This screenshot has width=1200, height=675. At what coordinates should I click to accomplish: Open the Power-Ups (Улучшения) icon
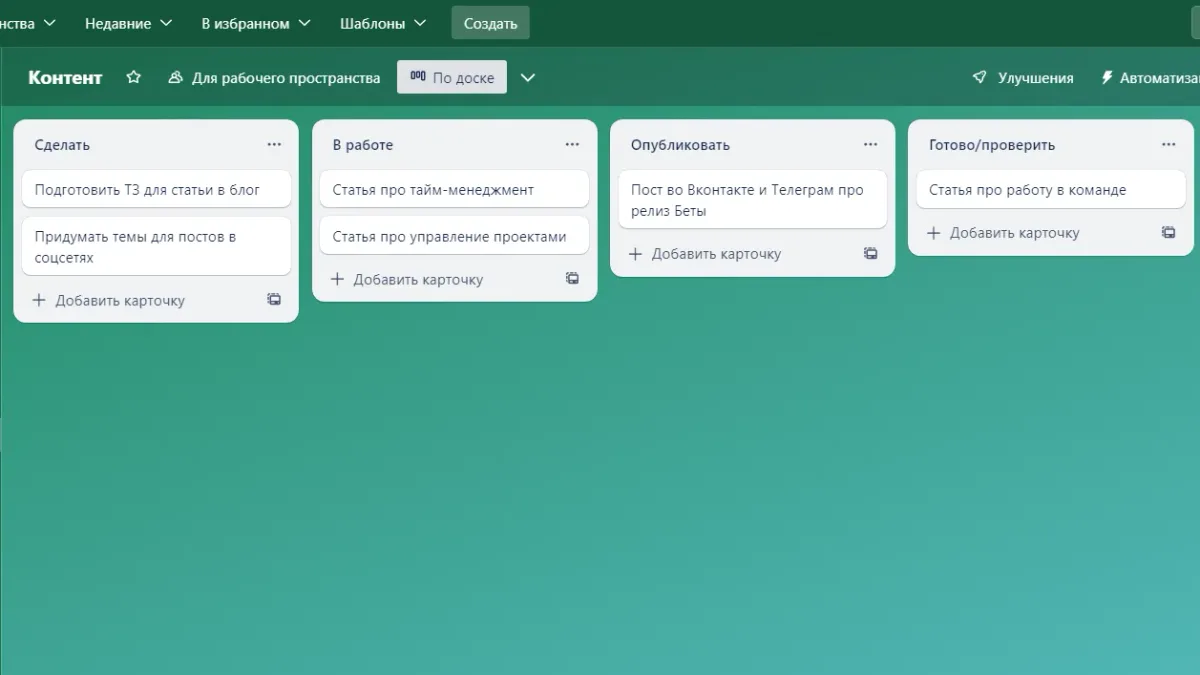tap(977, 76)
